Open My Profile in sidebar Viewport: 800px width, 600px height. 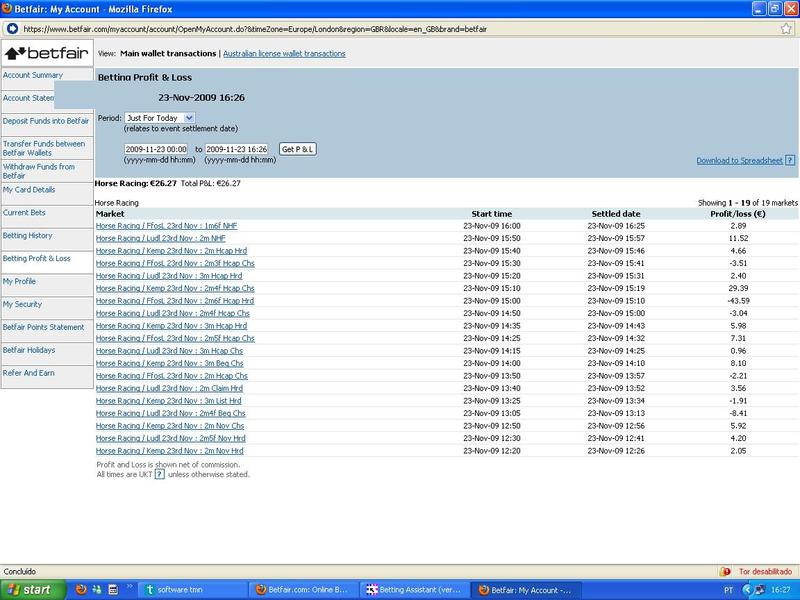[19, 281]
